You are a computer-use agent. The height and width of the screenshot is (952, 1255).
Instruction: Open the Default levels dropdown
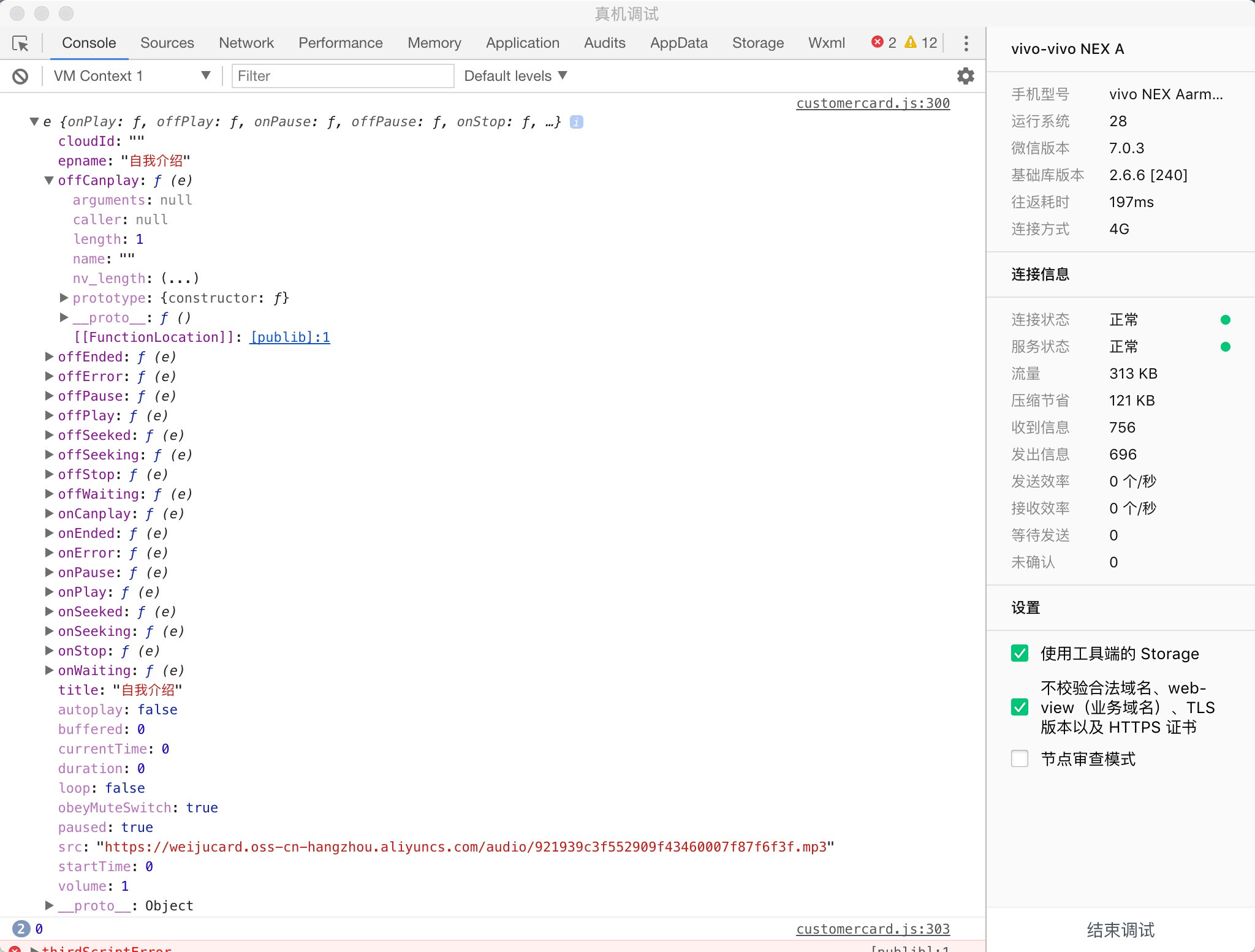[x=515, y=76]
